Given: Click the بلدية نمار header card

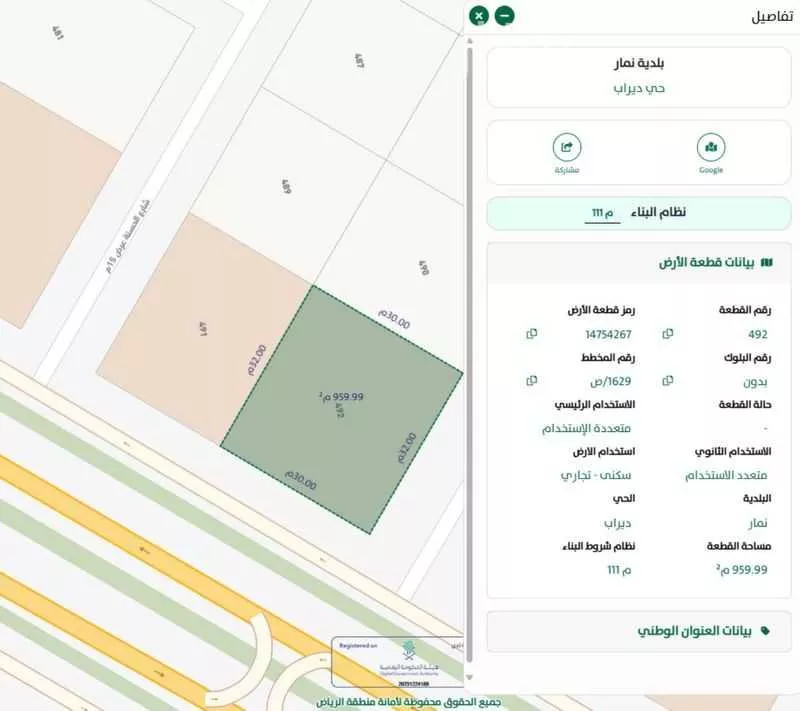Looking at the screenshot, I should click(640, 63).
